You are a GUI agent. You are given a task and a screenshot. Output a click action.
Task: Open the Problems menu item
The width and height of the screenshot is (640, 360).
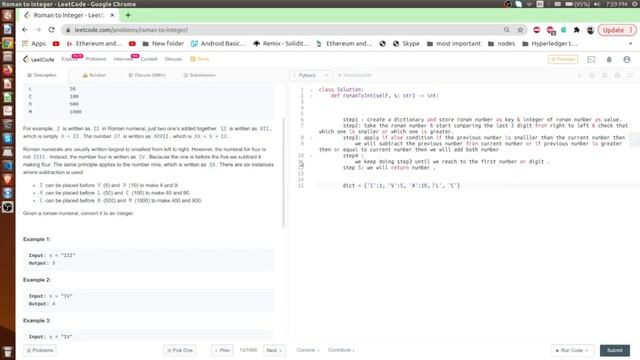coord(96,59)
